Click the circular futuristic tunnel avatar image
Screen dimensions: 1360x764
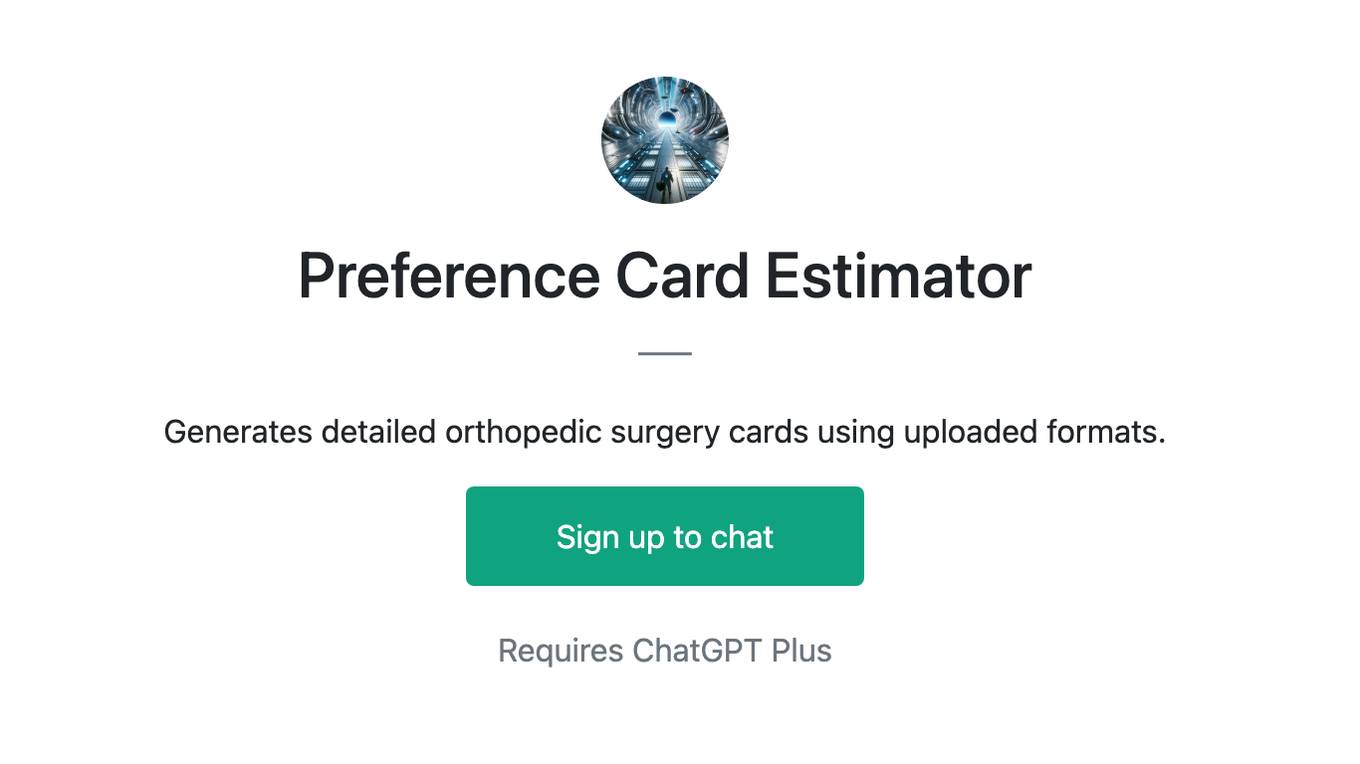point(665,140)
